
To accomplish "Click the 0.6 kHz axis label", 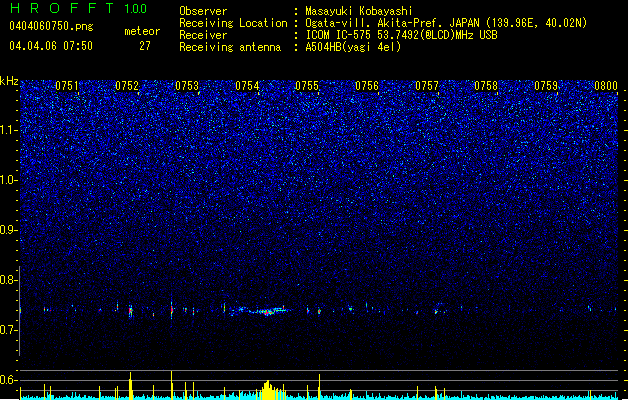I will [x=8, y=380].
